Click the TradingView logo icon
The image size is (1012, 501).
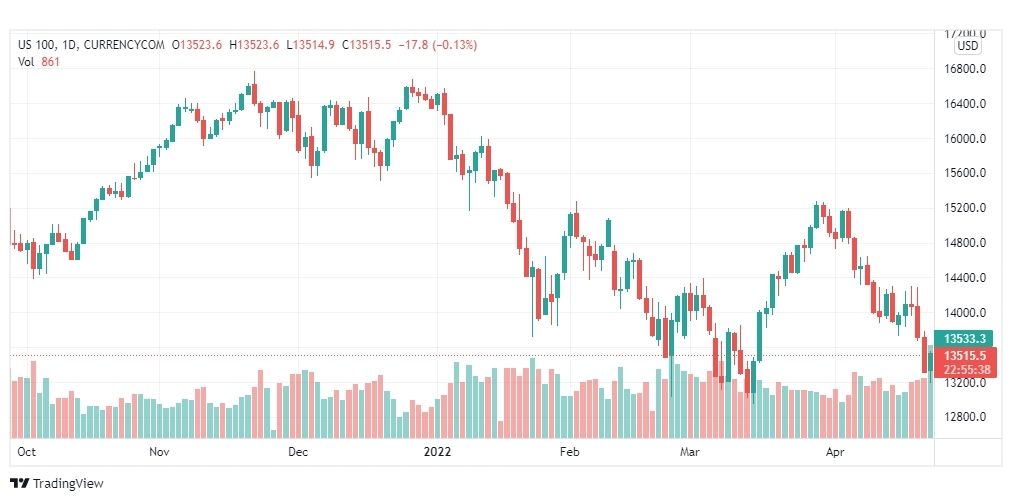click(20, 484)
